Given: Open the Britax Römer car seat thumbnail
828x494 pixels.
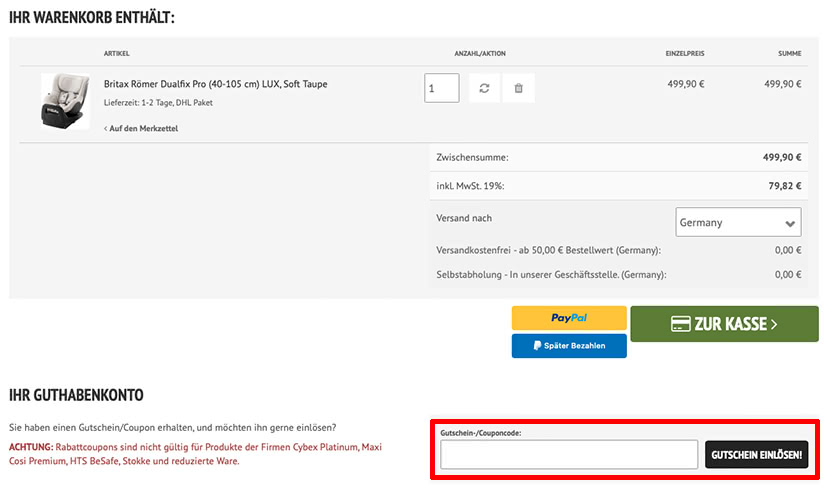Looking at the screenshot, I should (65, 101).
